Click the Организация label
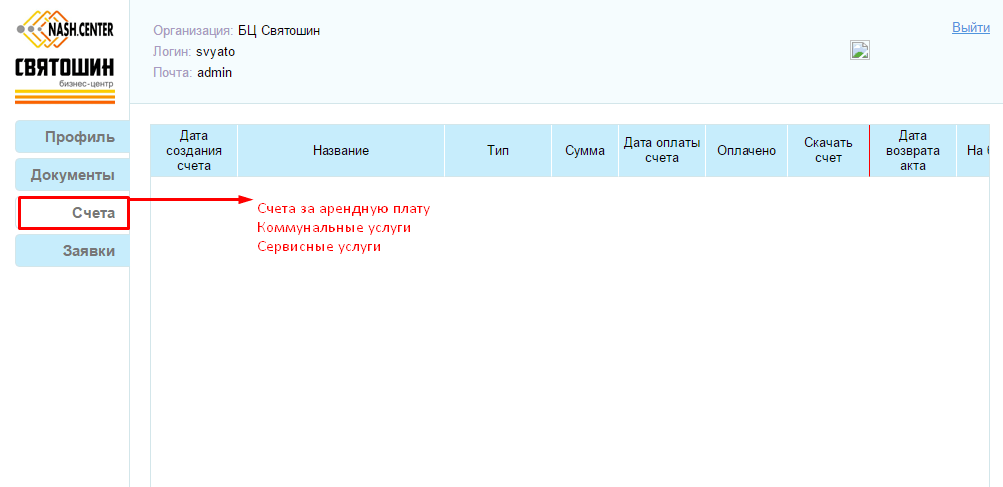The width and height of the screenshot is (1003, 487). [193, 31]
